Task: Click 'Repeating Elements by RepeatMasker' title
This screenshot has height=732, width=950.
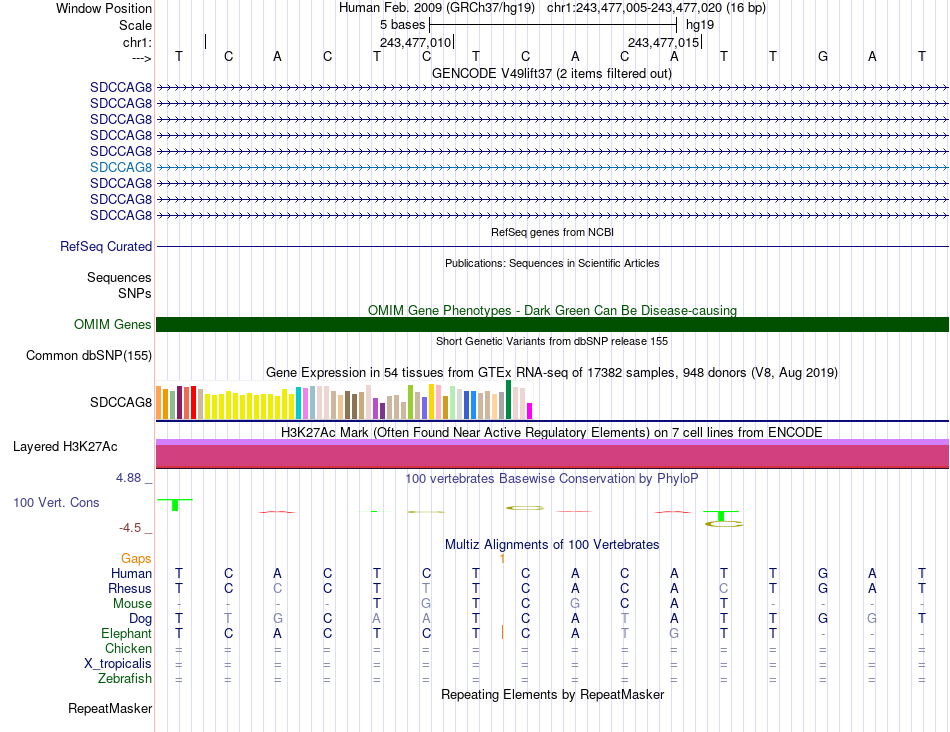Action: tap(552, 694)
